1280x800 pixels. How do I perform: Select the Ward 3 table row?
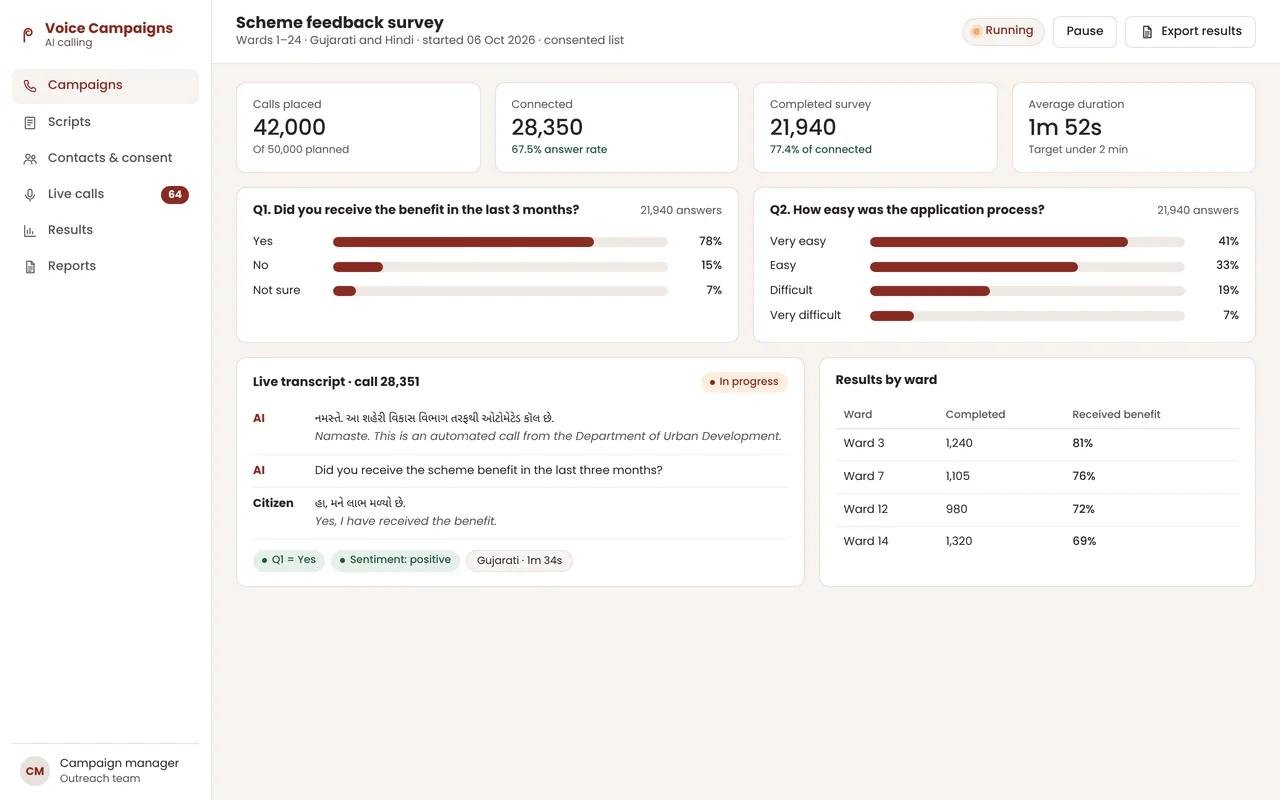(1037, 444)
